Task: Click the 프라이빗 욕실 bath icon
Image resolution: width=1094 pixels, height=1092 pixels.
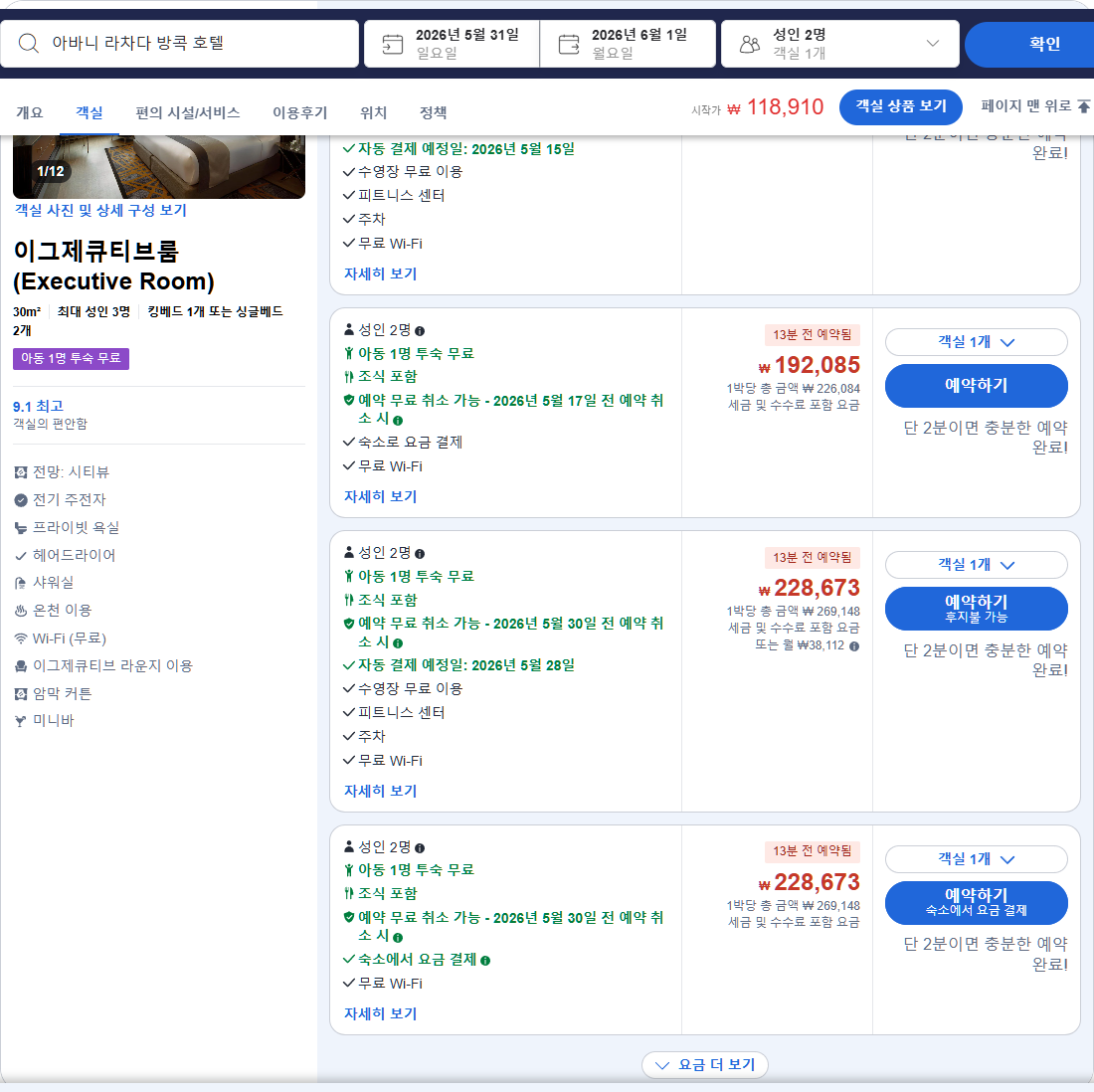Action: (x=21, y=528)
